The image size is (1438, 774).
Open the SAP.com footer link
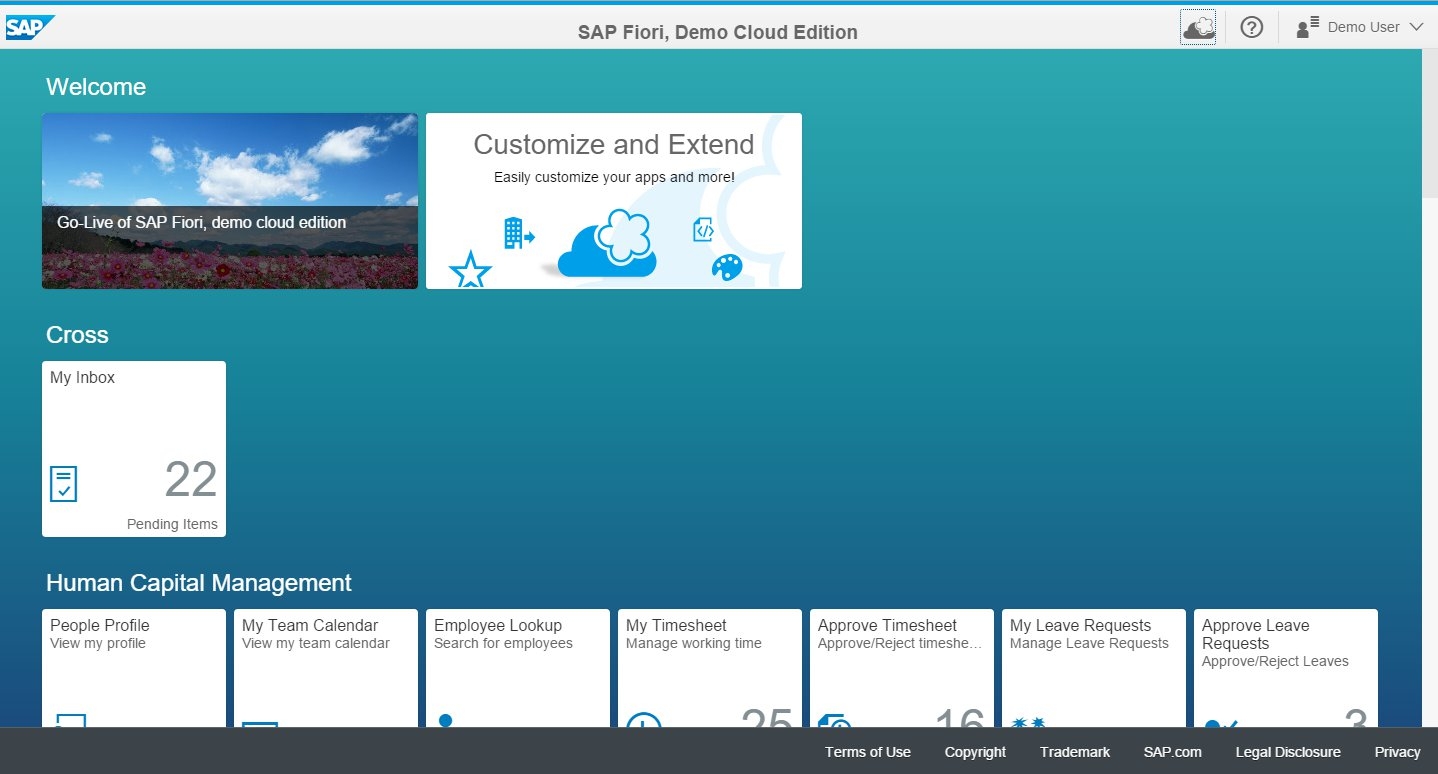tap(1173, 752)
